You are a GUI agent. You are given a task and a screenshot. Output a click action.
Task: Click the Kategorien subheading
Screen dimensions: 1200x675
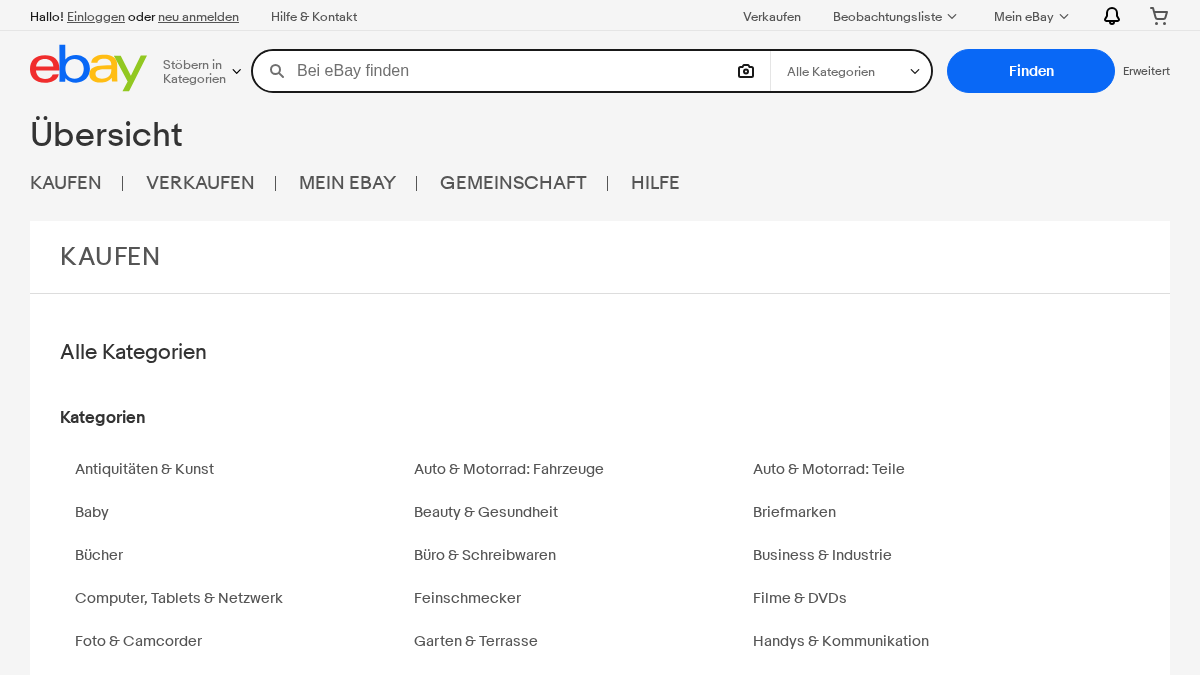click(x=103, y=417)
